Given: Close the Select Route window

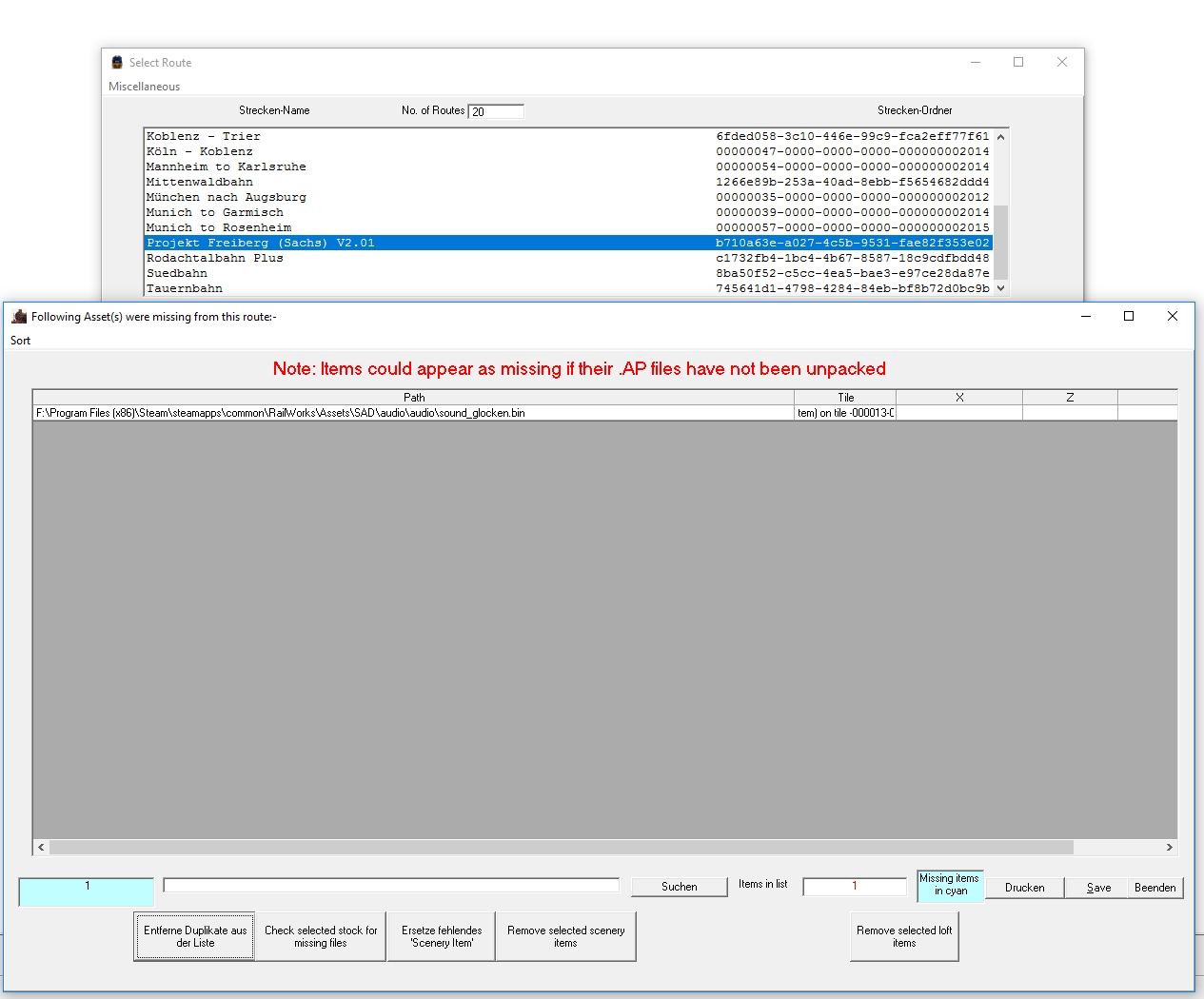Looking at the screenshot, I should [1062, 62].
